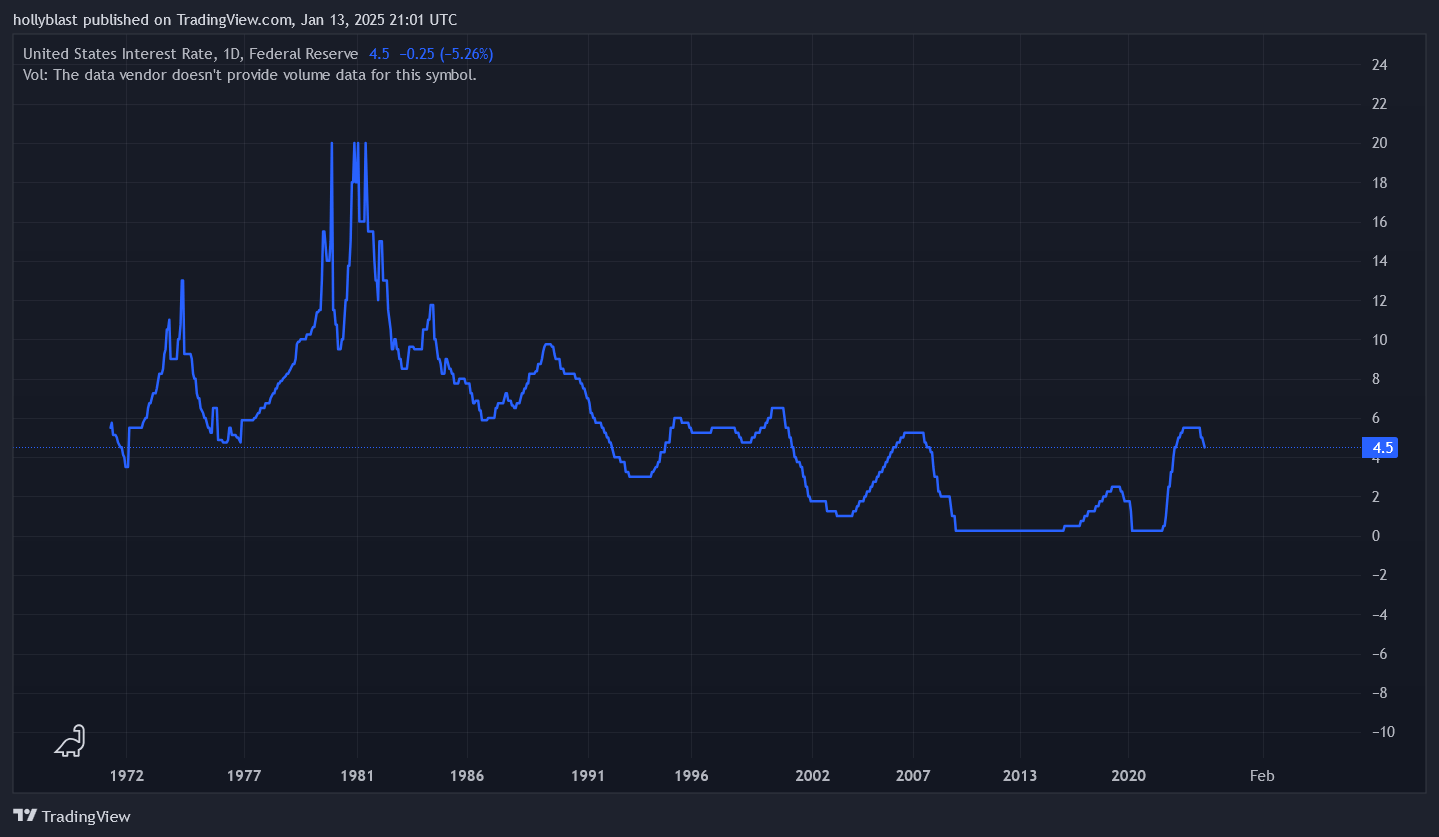Click the 1996 label on time axis
This screenshot has height=837, width=1439.
tap(691, 775)
